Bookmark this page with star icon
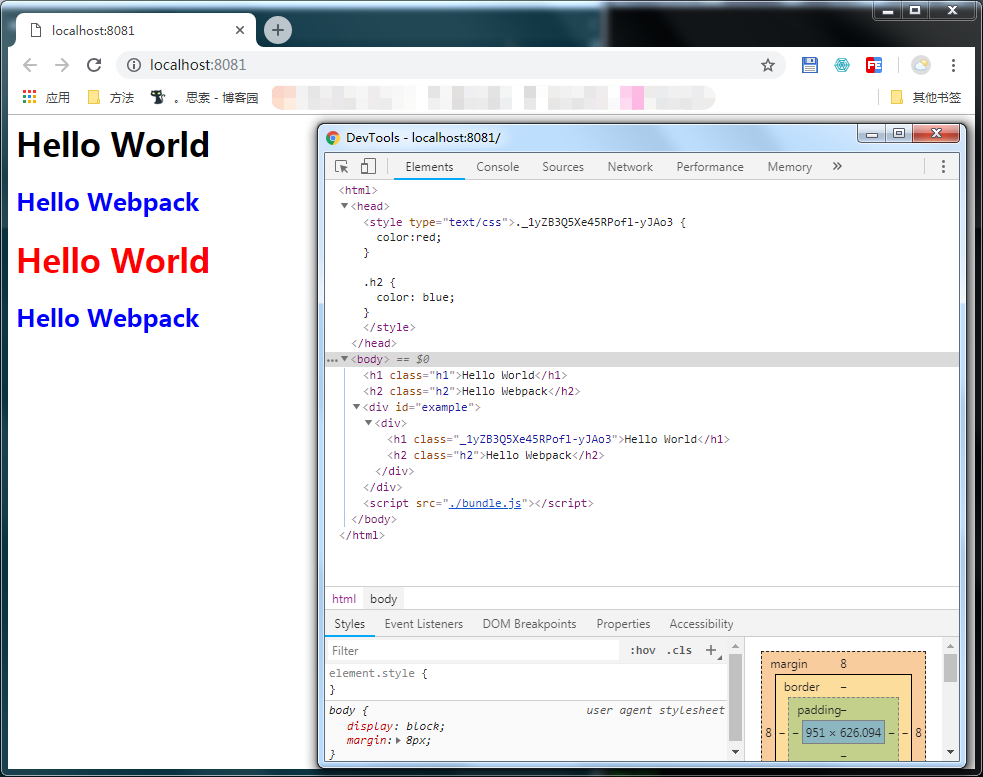This screenshot has height=777, width=983. tap(767, 65)
